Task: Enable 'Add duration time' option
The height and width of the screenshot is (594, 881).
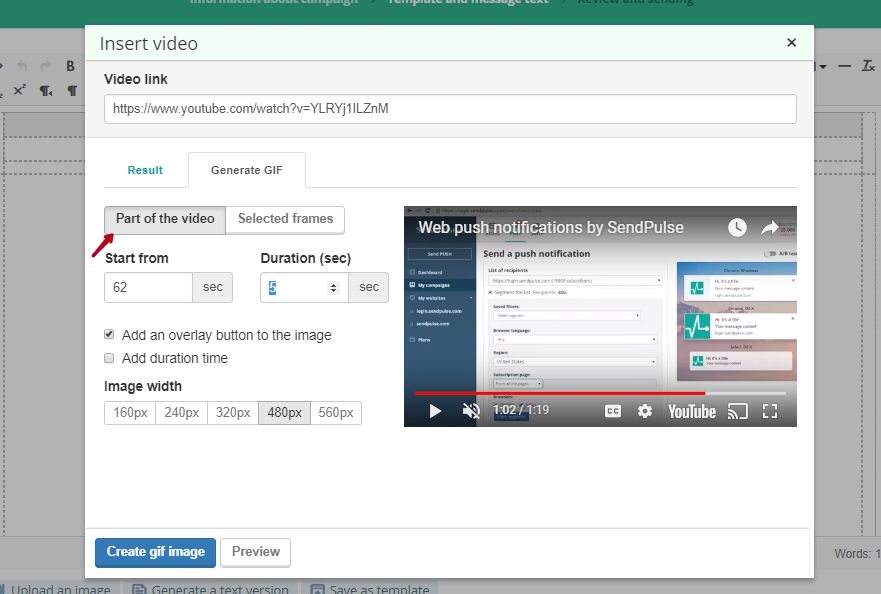Action: [x=109, y=357]
